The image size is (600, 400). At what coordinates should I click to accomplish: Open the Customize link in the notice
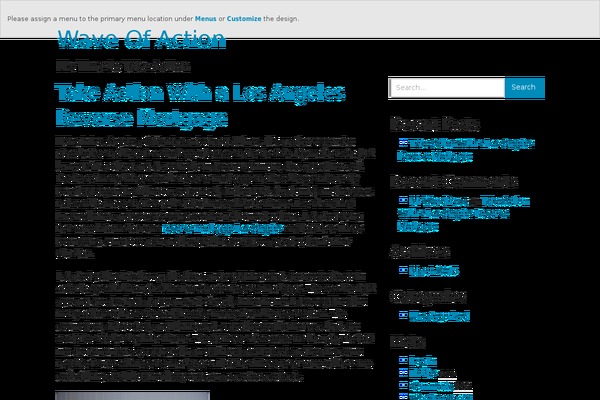pos(244,19)
